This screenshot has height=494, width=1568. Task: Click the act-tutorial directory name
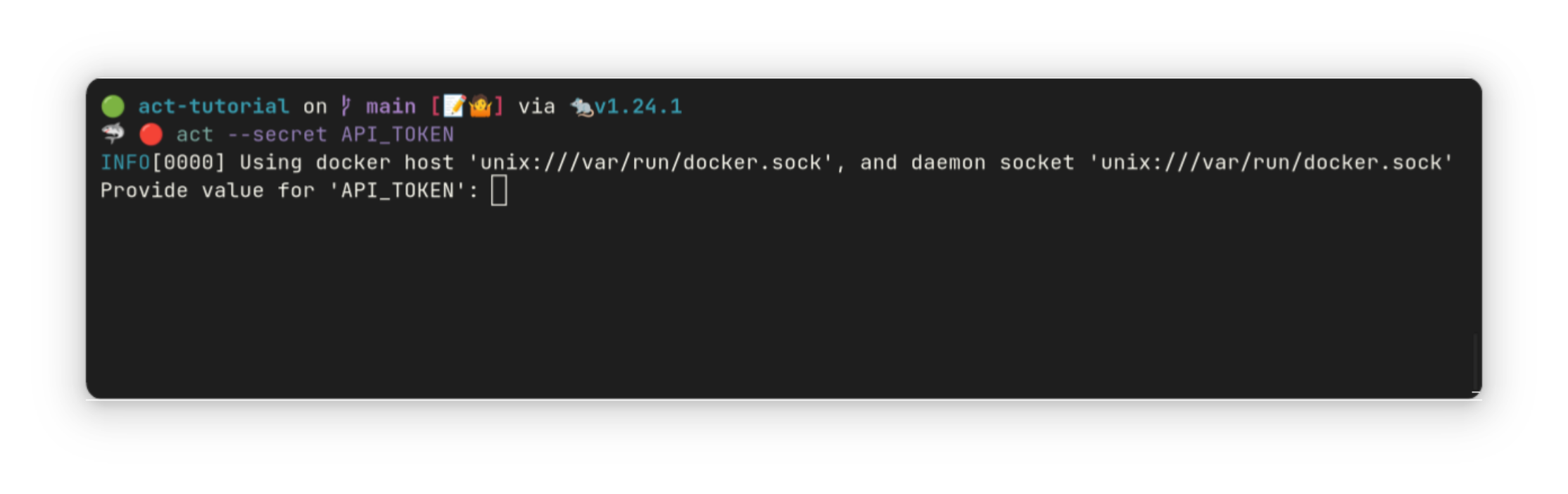[x=213, y=106]
